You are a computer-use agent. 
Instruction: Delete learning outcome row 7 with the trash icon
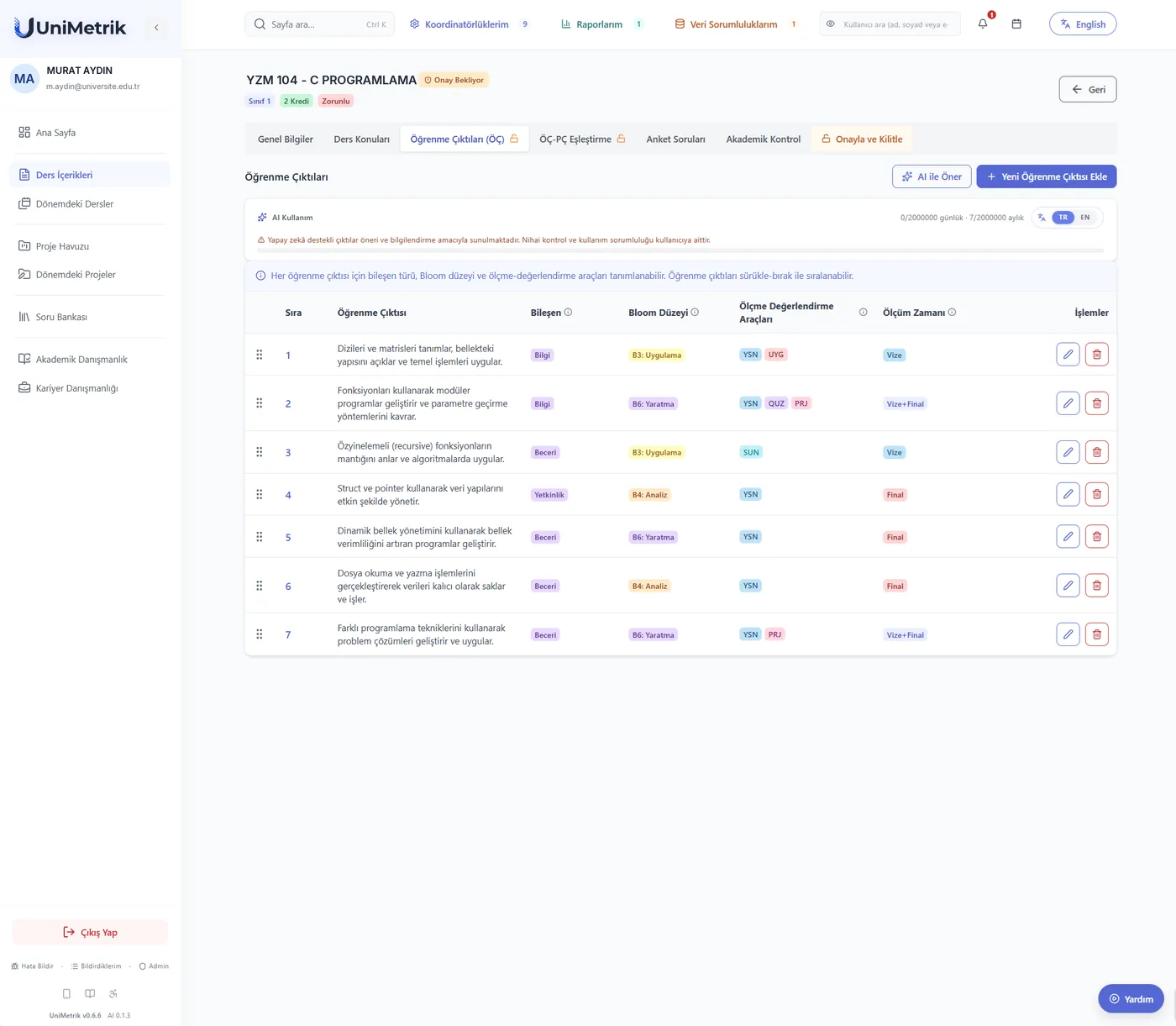pyautogui.click(x=1097, y=634)
